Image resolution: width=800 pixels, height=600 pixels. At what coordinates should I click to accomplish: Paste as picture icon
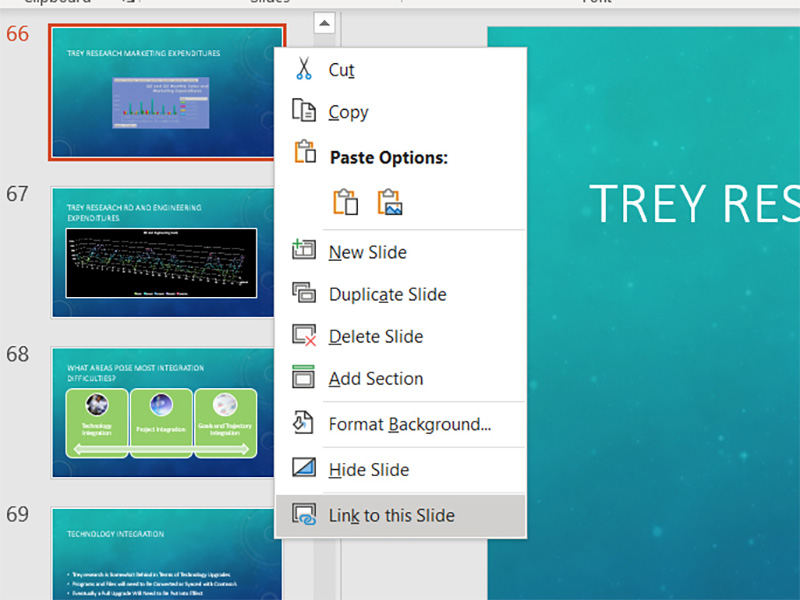coord(390,202)
